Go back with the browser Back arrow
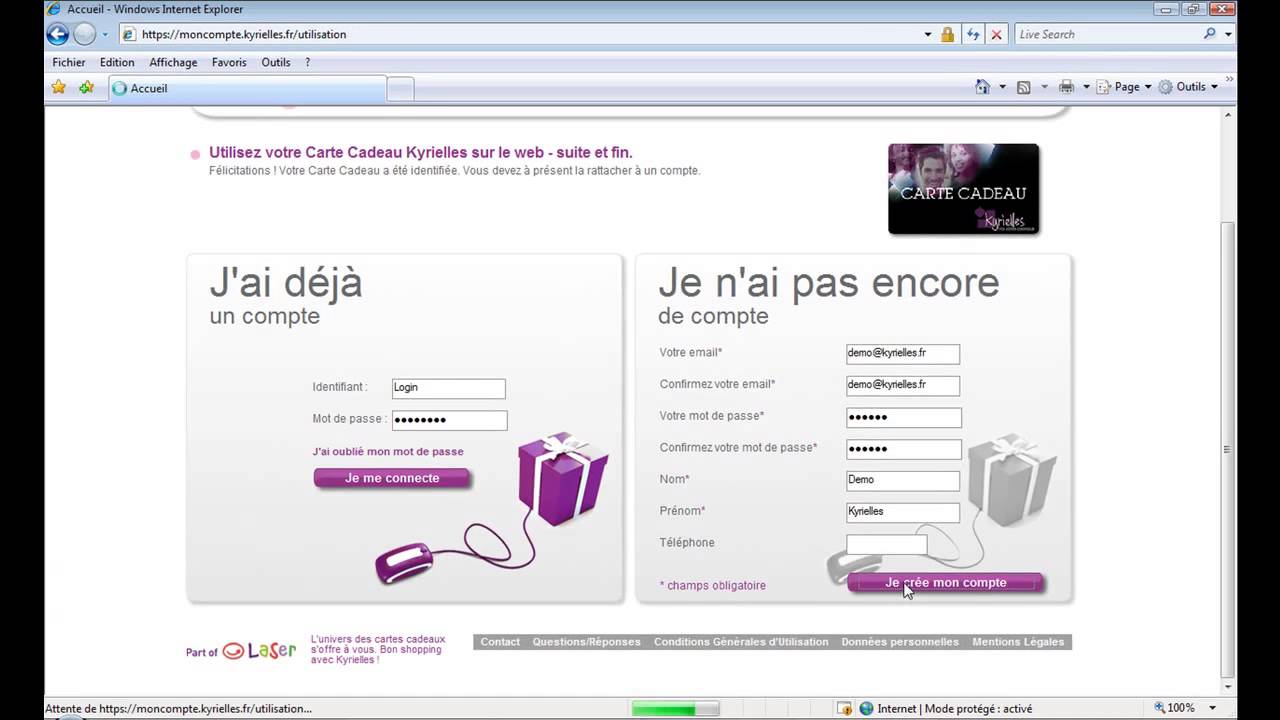The width and height of the screenshot is (1280, 720). pos(57,34)
